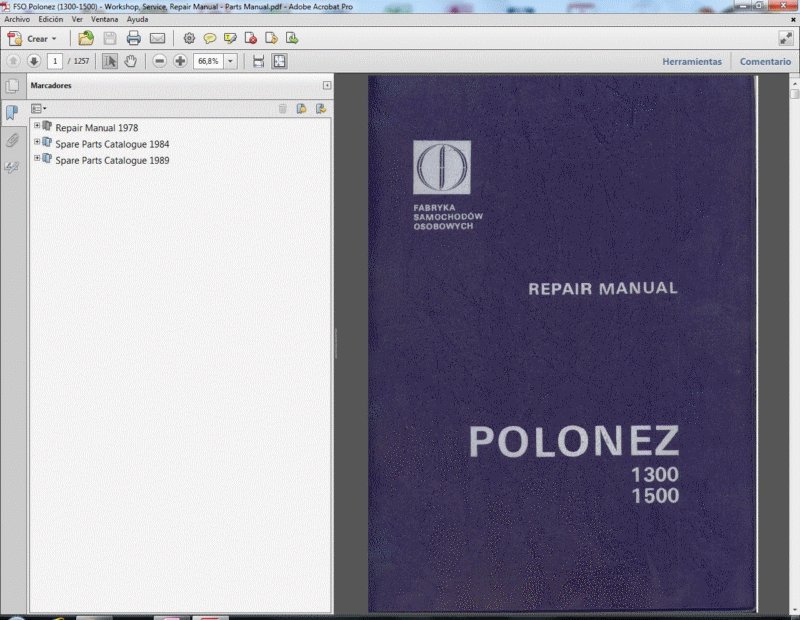
Task: Expand the Repair Manual 1978 bookmark
Action: point(37,126)
